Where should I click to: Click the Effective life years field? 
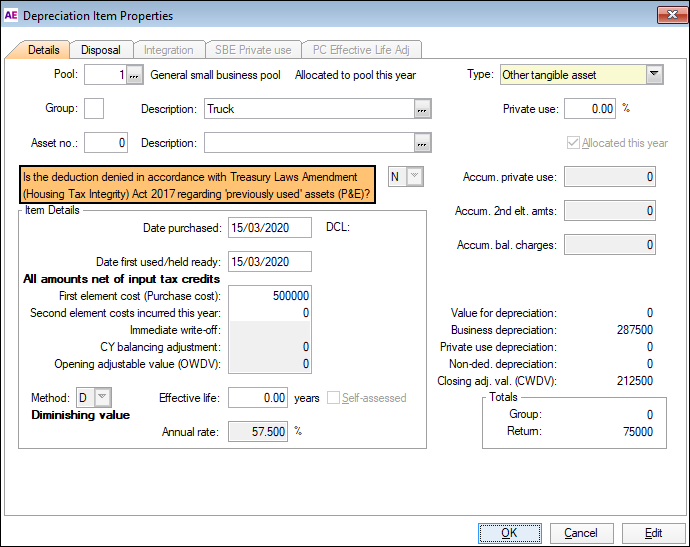point(258,398)
